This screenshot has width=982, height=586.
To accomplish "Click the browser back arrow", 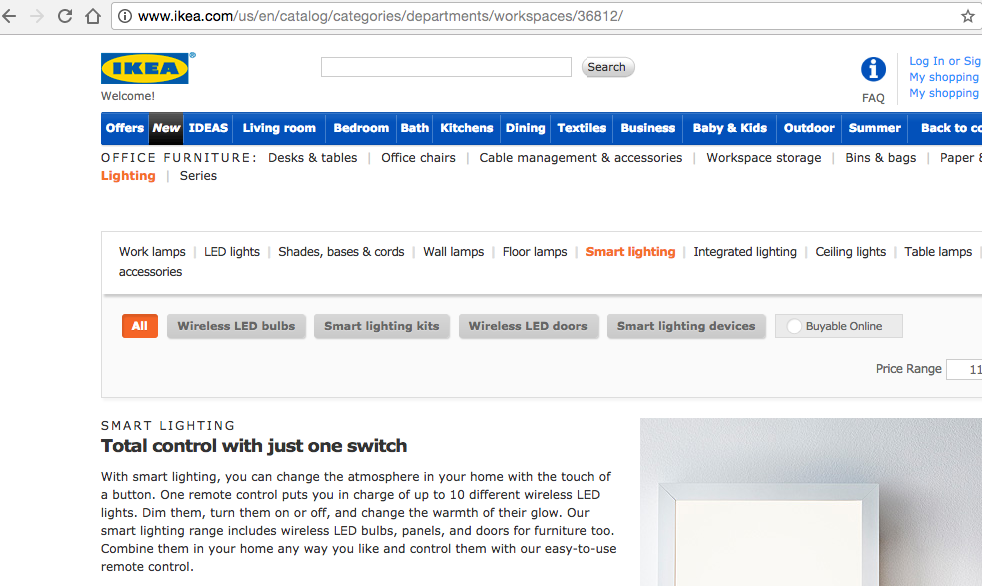I will click(x=9, y=16).
